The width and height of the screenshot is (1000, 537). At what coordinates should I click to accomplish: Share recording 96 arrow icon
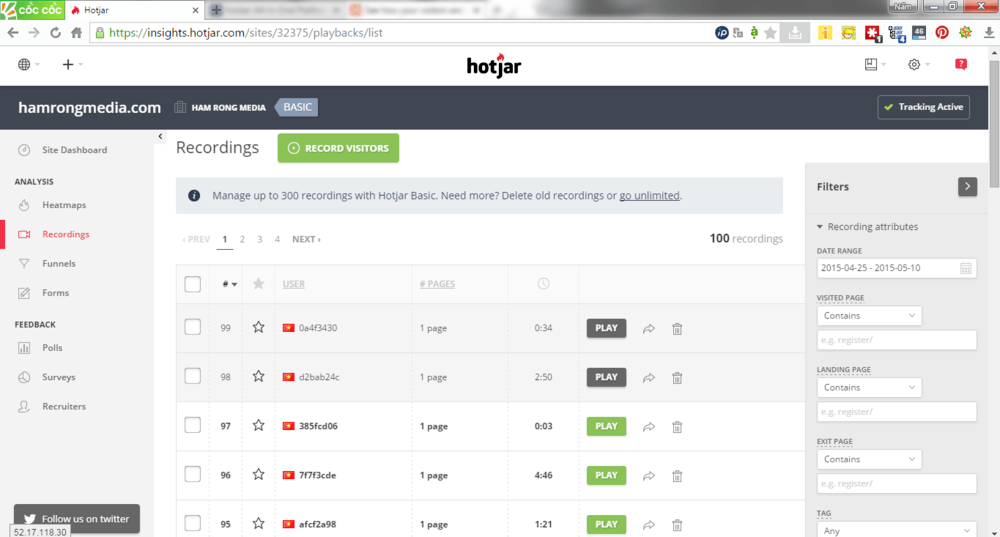649,476
